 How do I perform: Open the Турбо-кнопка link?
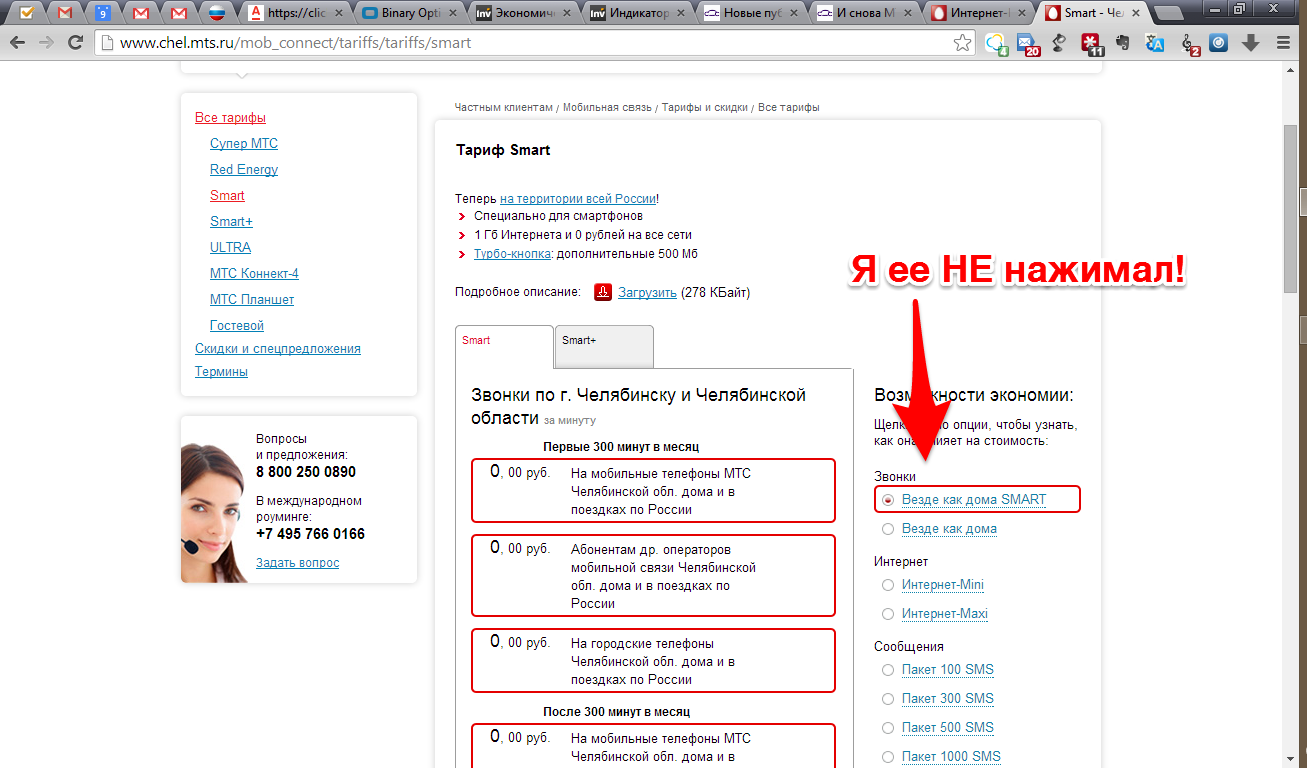[512, 253]
